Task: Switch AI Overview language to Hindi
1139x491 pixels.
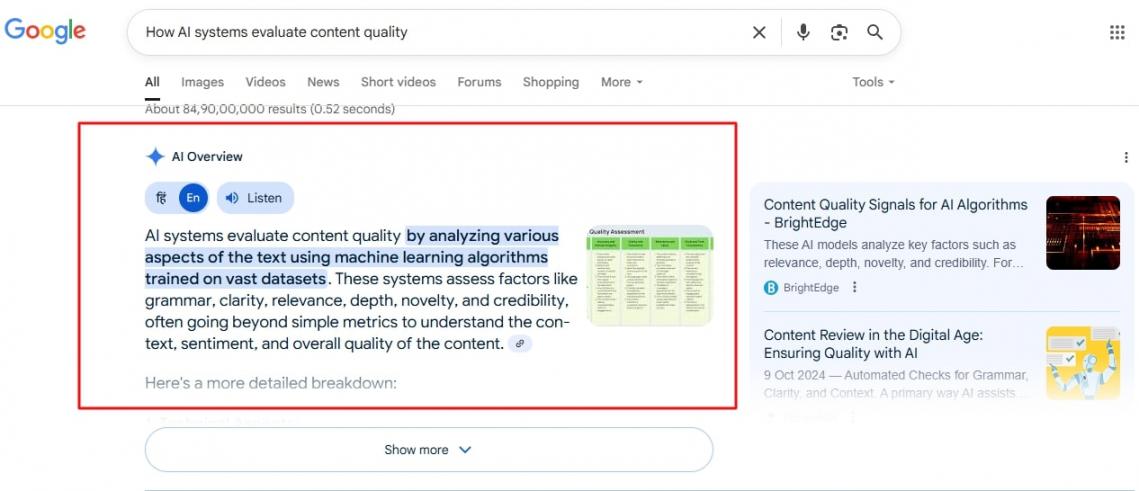Action: [x=161, y=198]
